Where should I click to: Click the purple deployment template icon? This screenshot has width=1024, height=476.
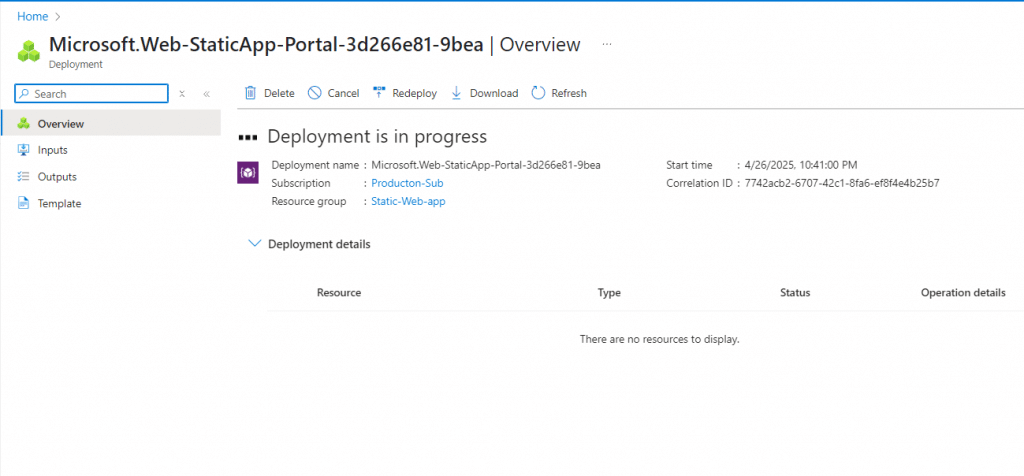[247, 171]
